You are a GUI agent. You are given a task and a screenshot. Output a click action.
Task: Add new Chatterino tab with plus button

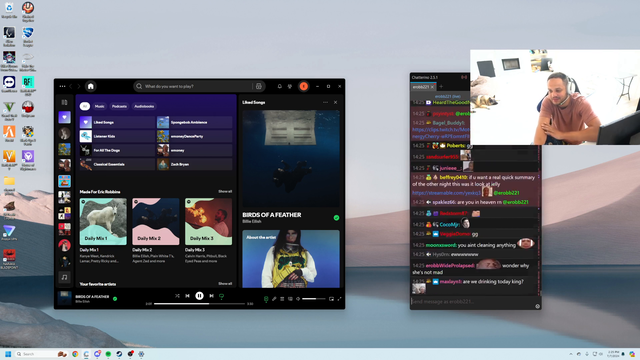(x=441, y=87)
